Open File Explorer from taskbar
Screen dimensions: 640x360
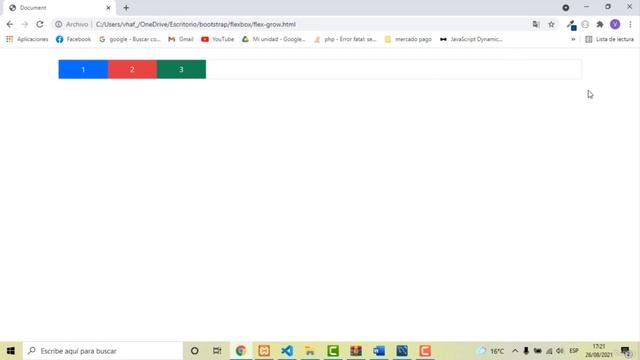point(310,351)
